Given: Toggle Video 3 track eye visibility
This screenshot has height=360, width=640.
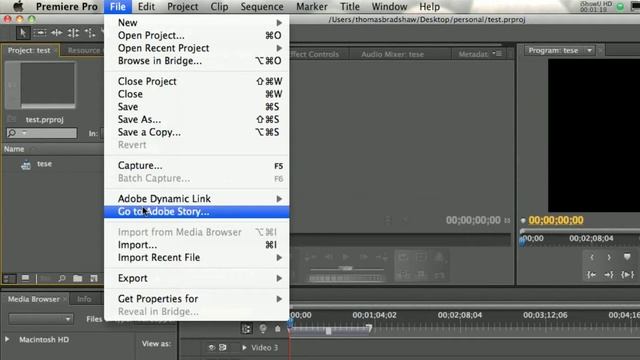Looking at the screenshot, I should coord(211,348).
